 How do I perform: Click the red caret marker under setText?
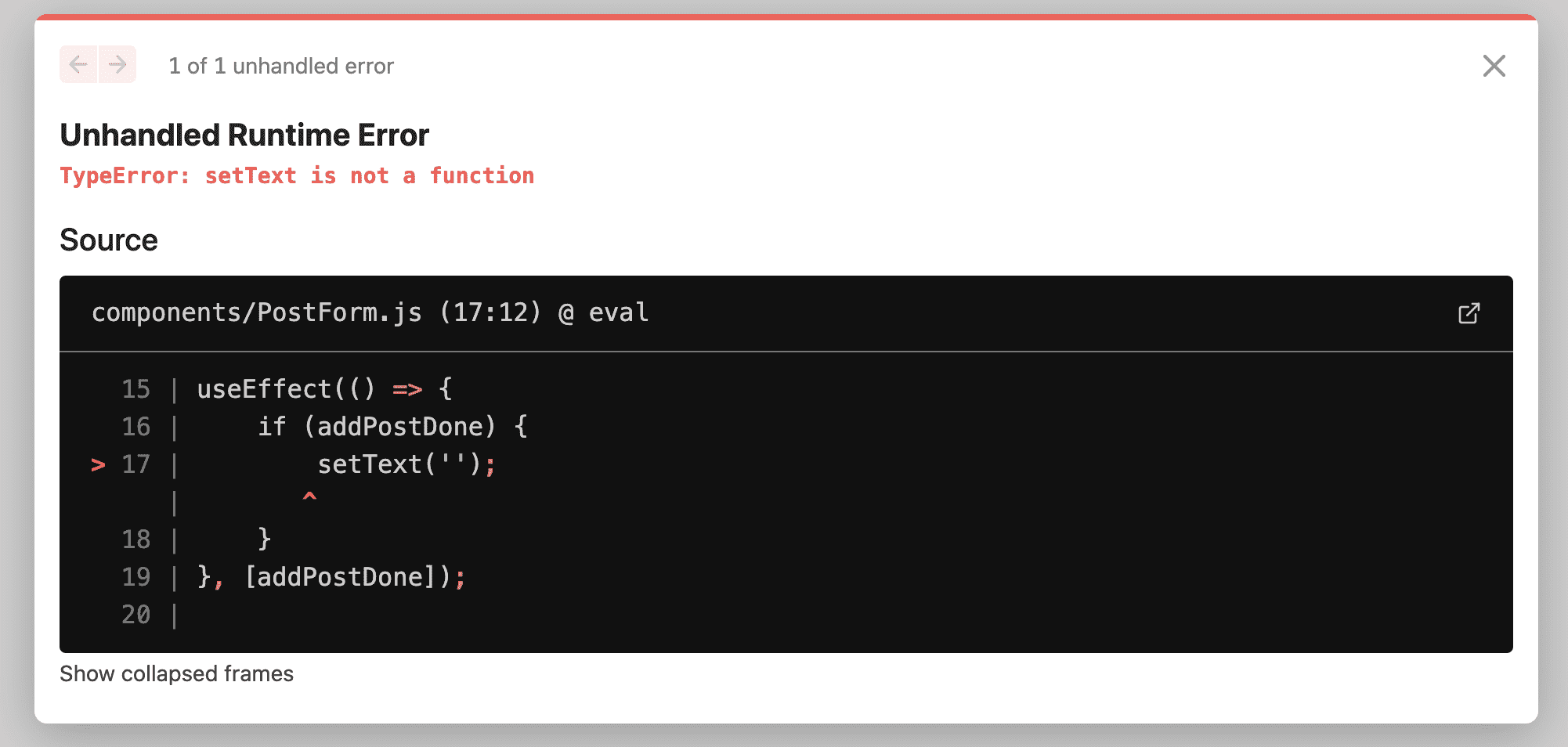[x=309, y=496]
